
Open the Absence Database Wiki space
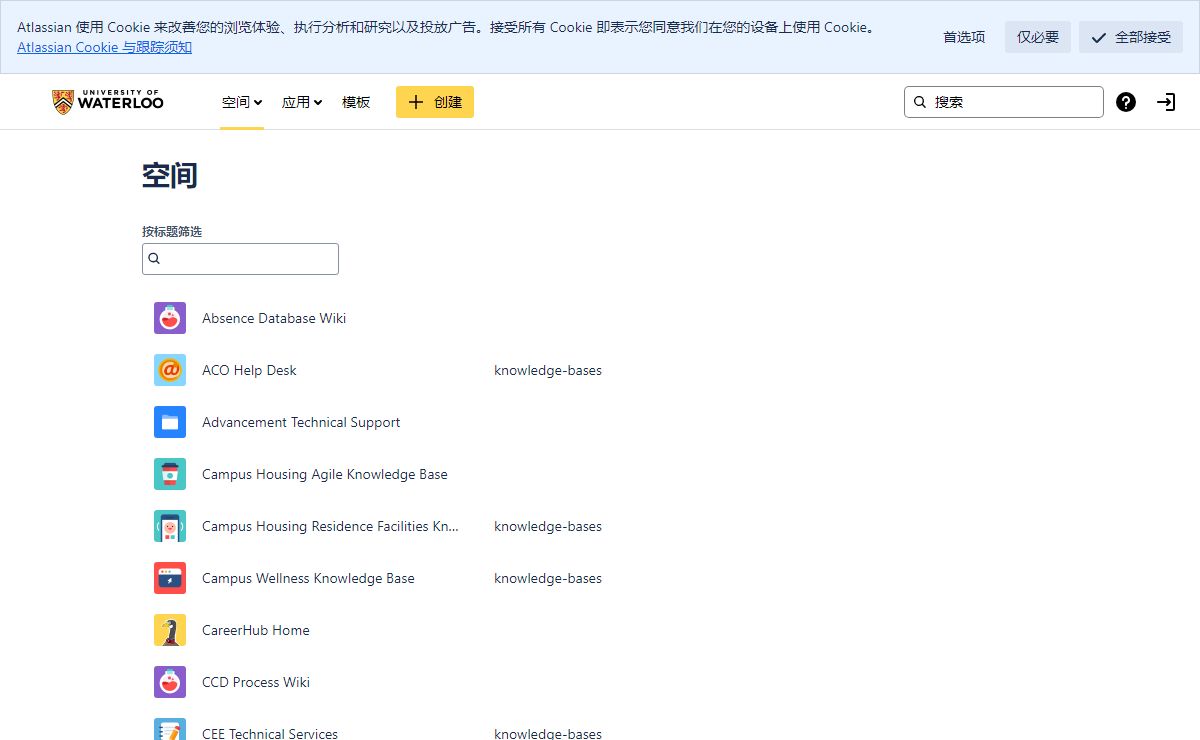click(x=274, y=318)
